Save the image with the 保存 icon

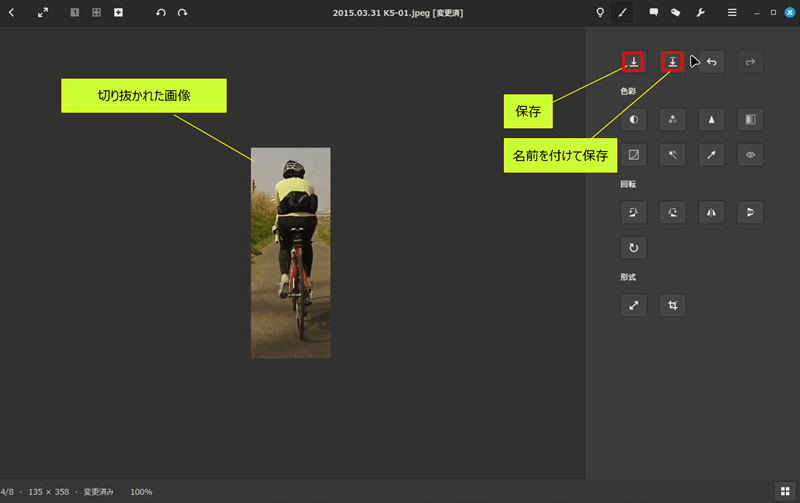634,62
